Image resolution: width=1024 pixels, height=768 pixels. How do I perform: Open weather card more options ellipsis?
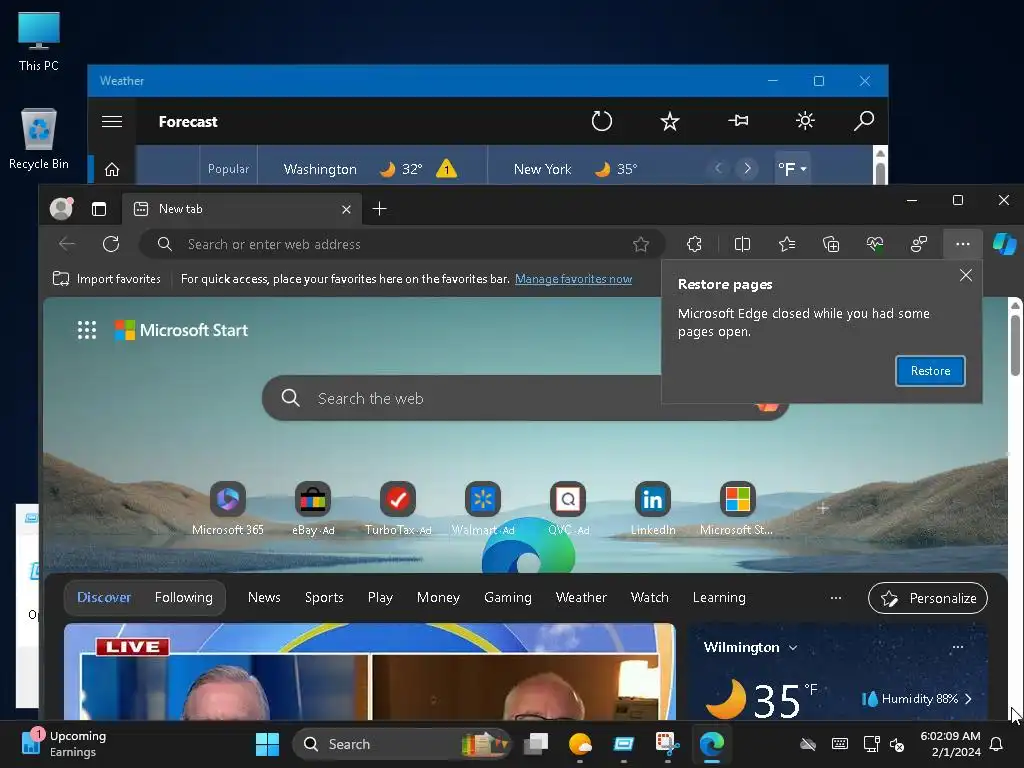pos(957,647)
